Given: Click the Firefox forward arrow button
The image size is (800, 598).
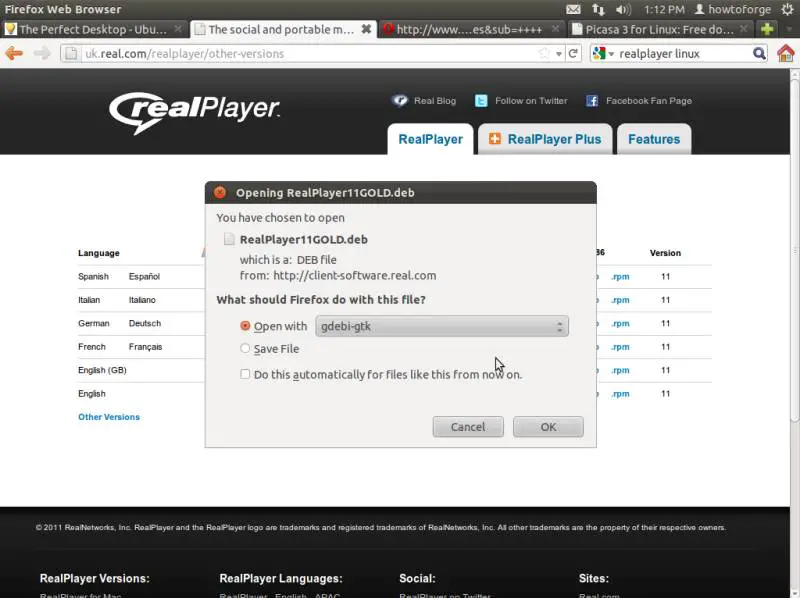Looking at the screenshot, I should (x=42, y=53).
